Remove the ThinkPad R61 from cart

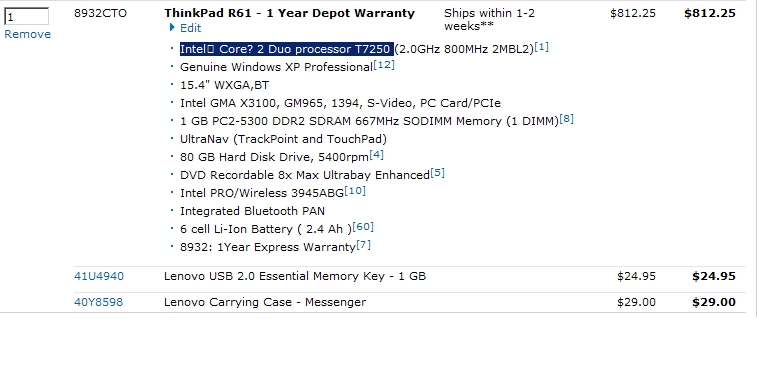point(28,34)
